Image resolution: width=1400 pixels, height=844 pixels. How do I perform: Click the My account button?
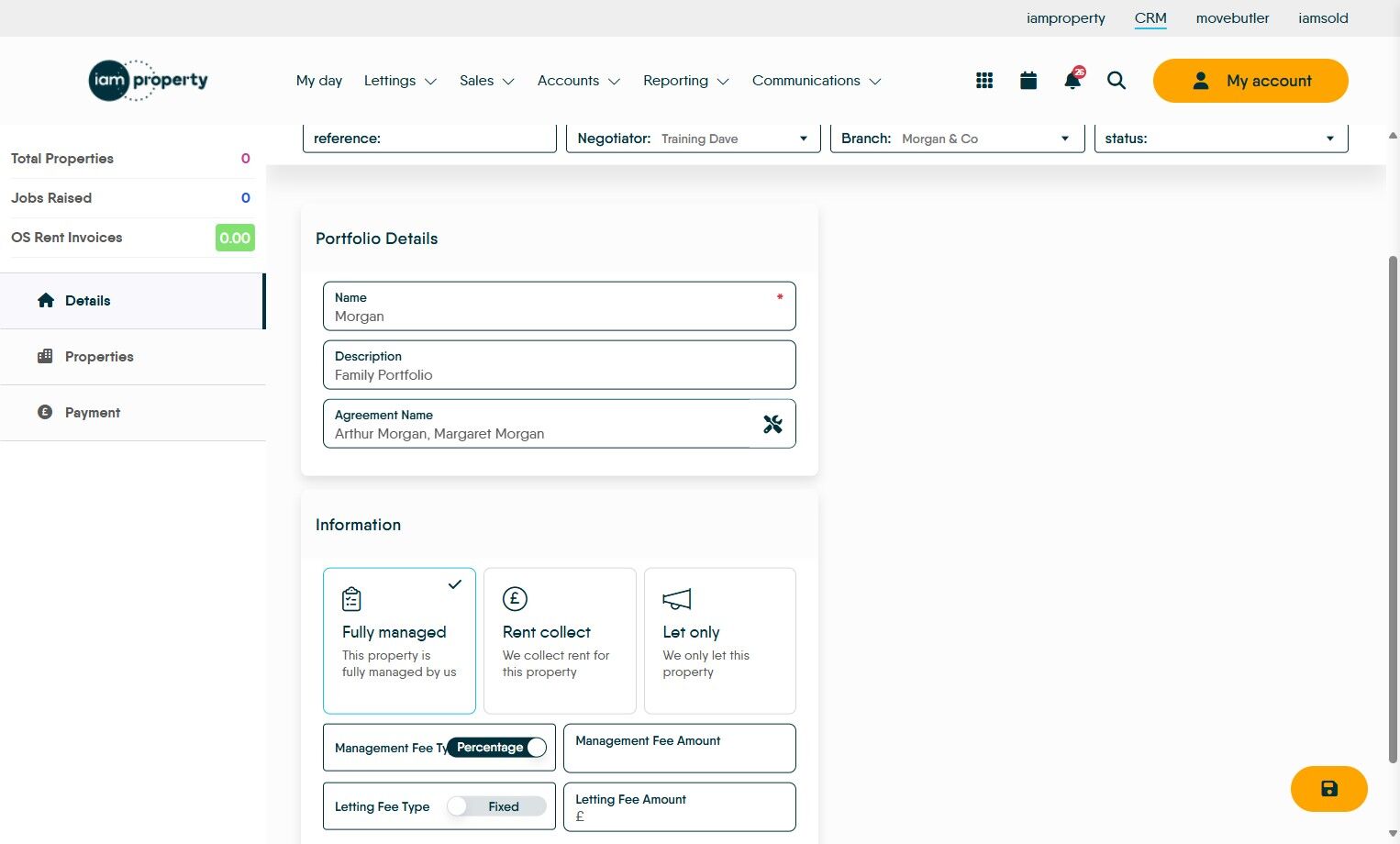tap(1250, 81)
